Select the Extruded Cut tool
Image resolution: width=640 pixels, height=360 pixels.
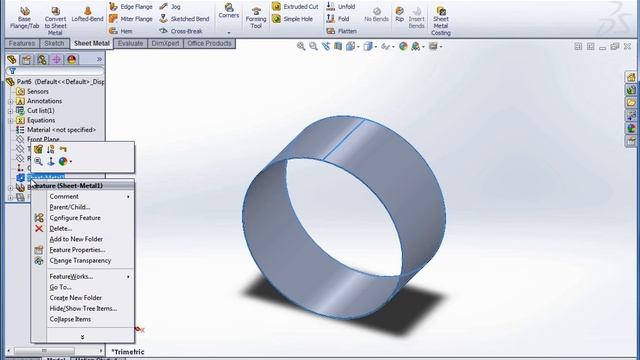[295, 7]
